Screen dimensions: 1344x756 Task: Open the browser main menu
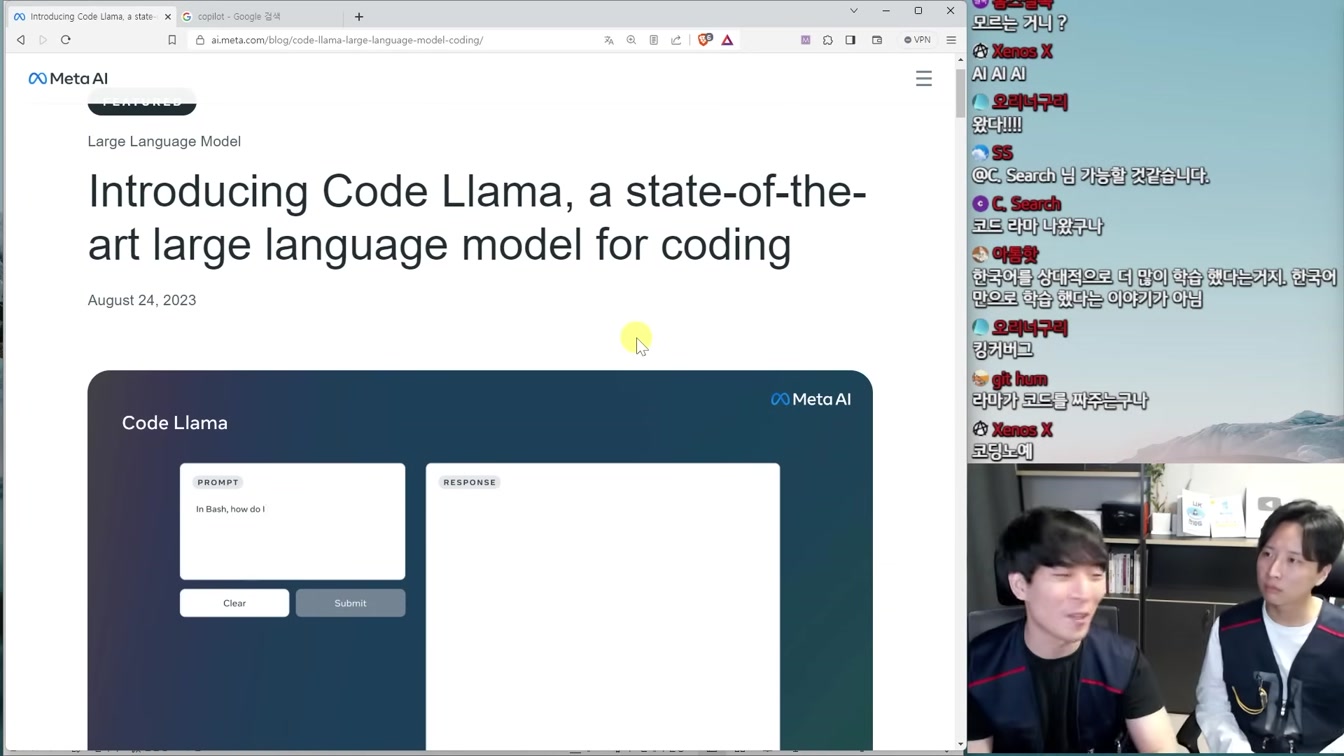(951, 40)
